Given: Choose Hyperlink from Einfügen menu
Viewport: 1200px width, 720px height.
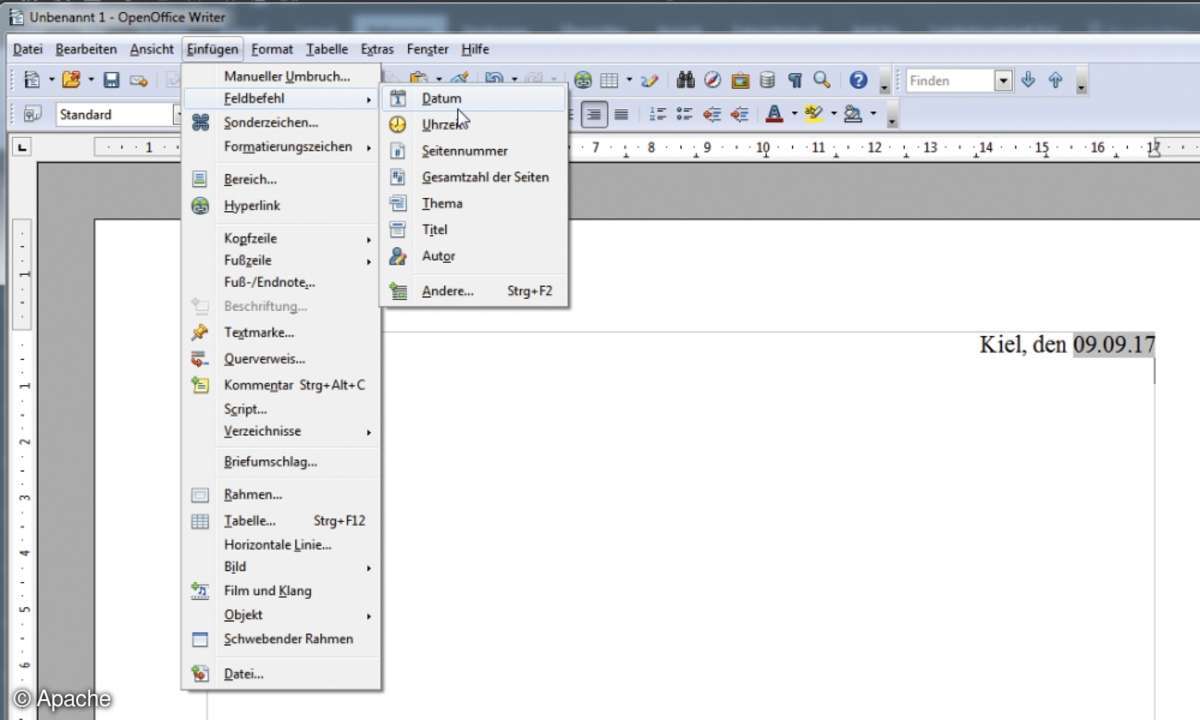Looking at the screenshot, I should point(281,205).
